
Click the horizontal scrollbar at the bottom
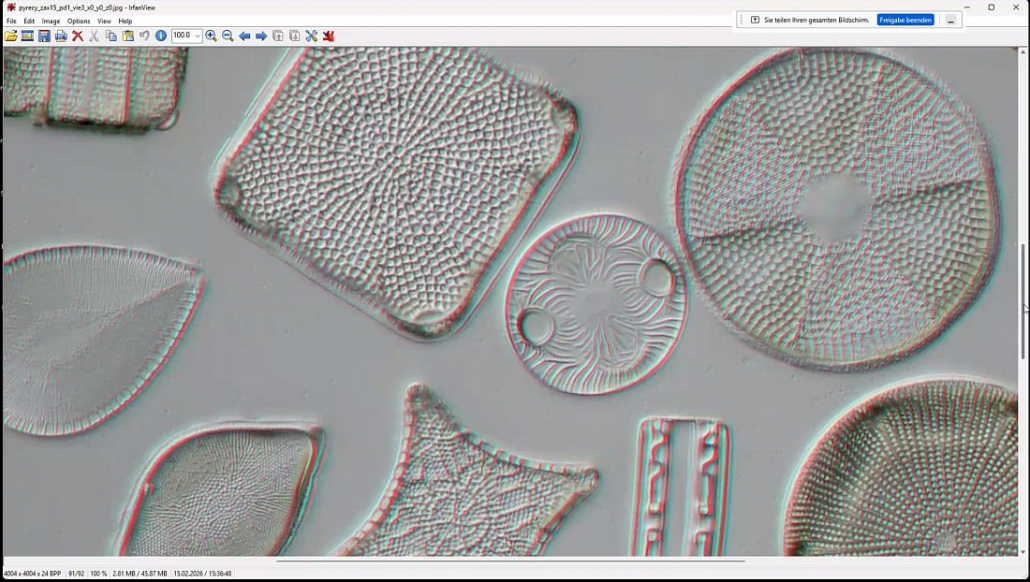pyautogui.click(x=400, y=561)
